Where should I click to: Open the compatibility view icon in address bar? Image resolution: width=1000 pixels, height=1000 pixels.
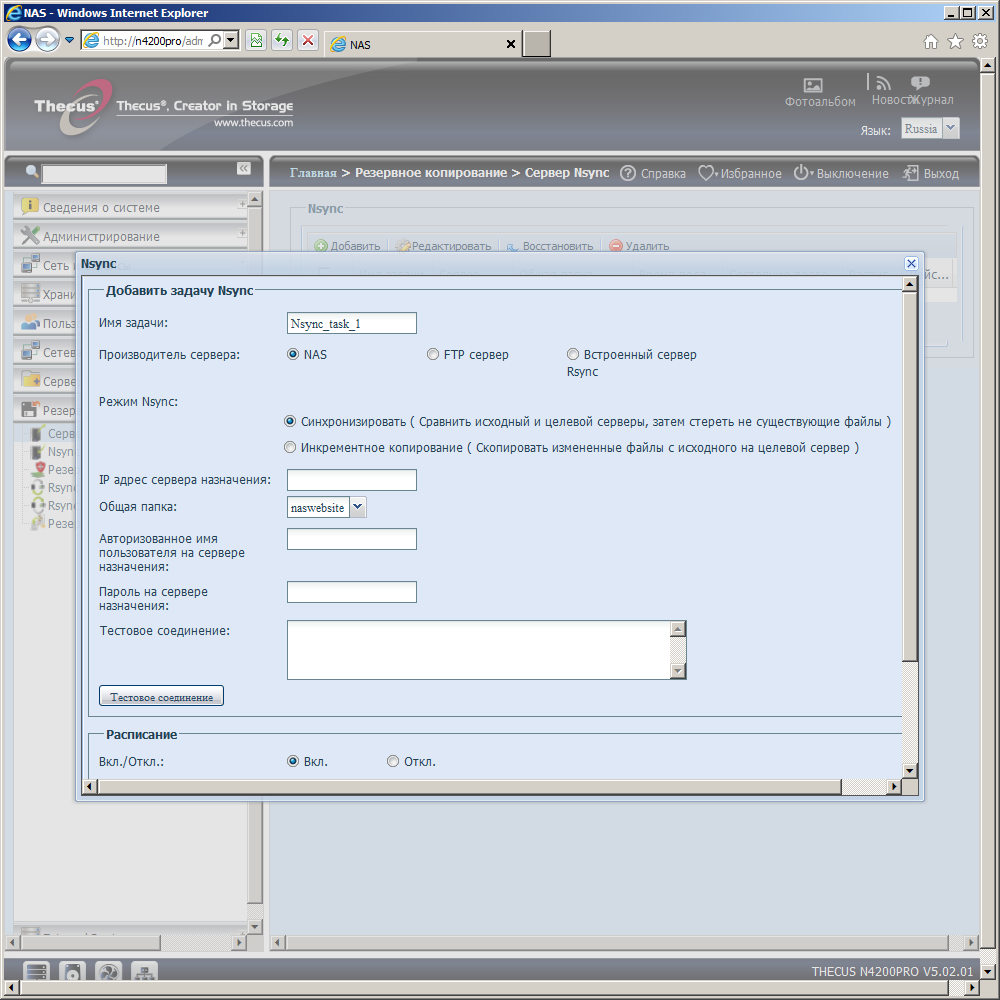tap(256, 41)
